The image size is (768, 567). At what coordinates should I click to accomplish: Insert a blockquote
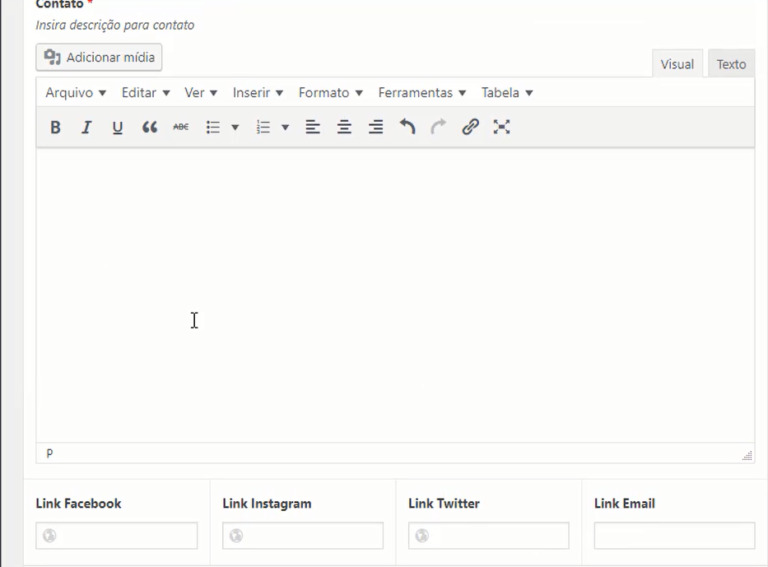[x=149, y=127]
